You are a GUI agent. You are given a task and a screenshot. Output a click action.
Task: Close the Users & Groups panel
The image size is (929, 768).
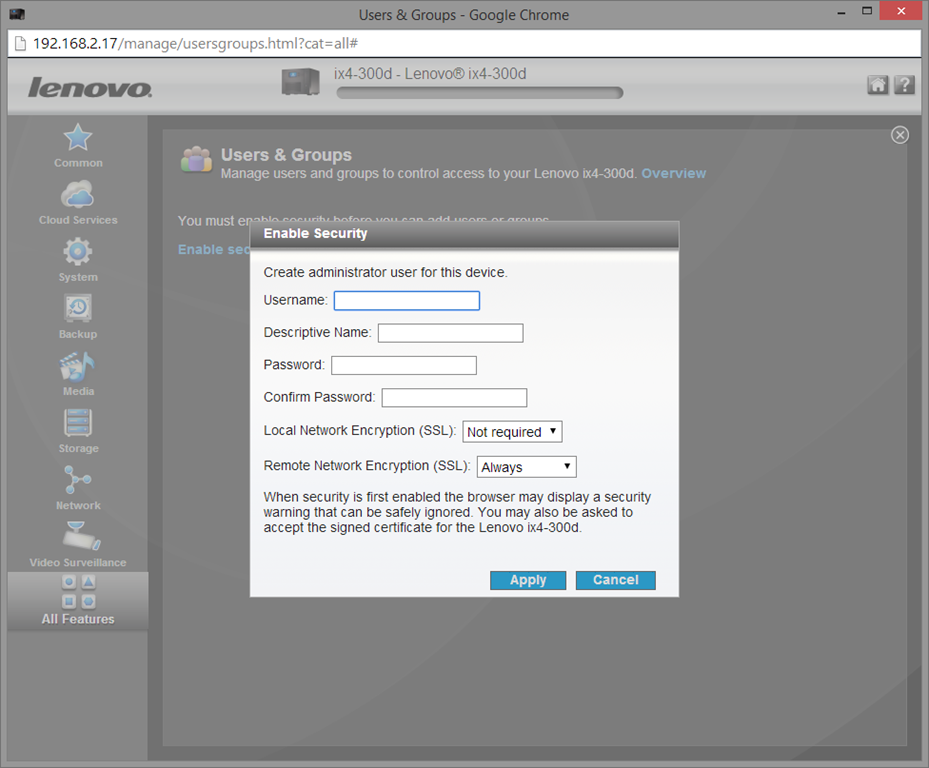point(899,135)
